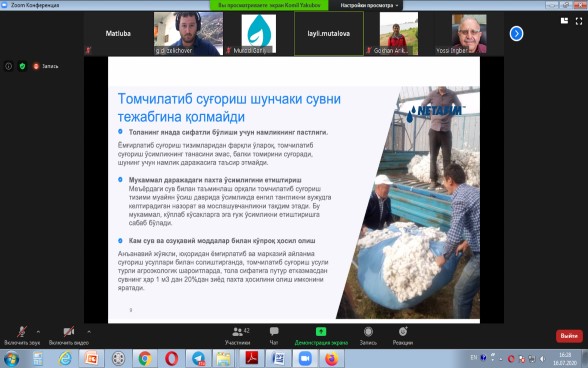Select Gokhan participant video tile
The width and height of the screenshot is (588, 368).
399,33
